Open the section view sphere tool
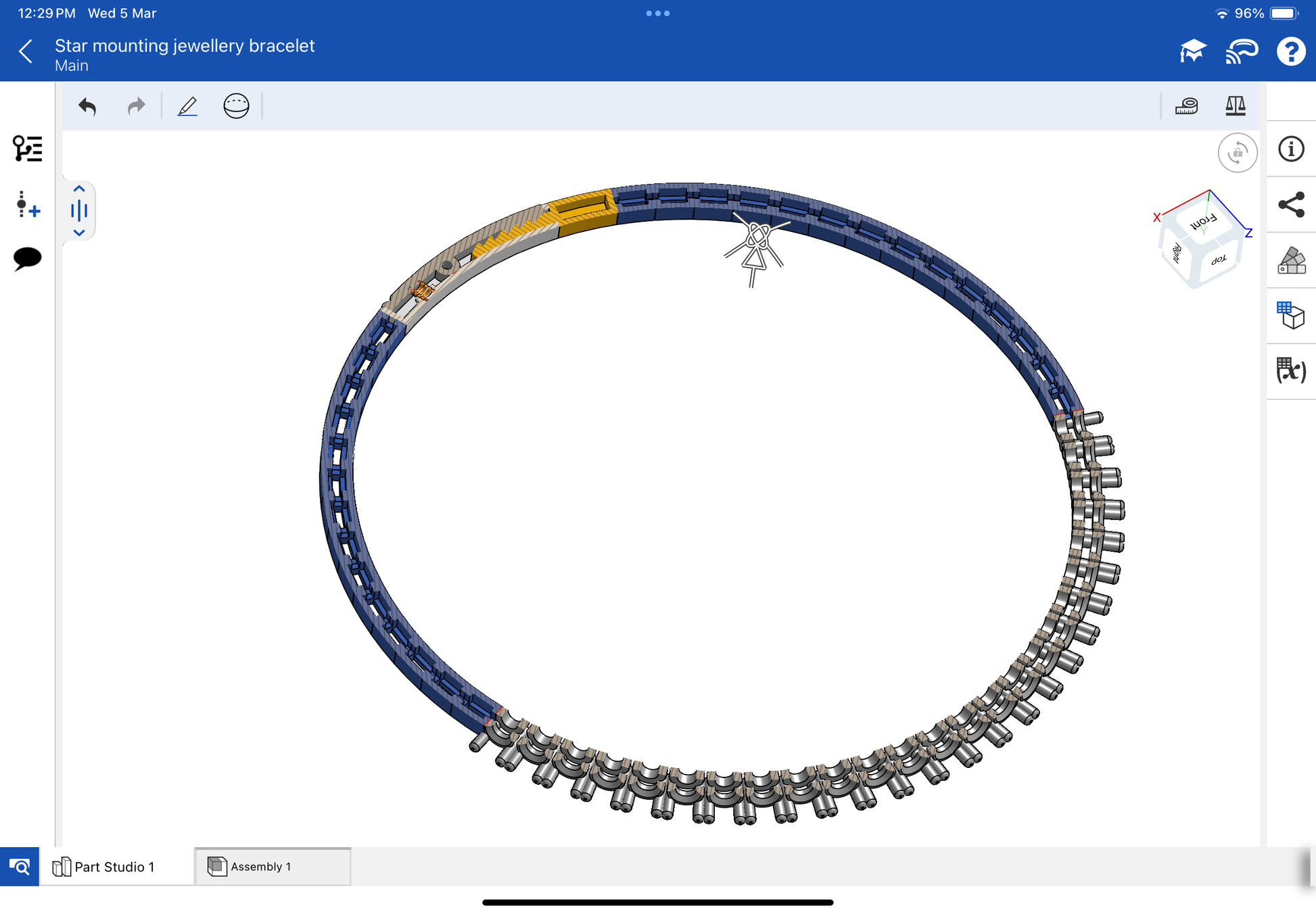This screenshot has width=1316, height=914. coord(236,106)
